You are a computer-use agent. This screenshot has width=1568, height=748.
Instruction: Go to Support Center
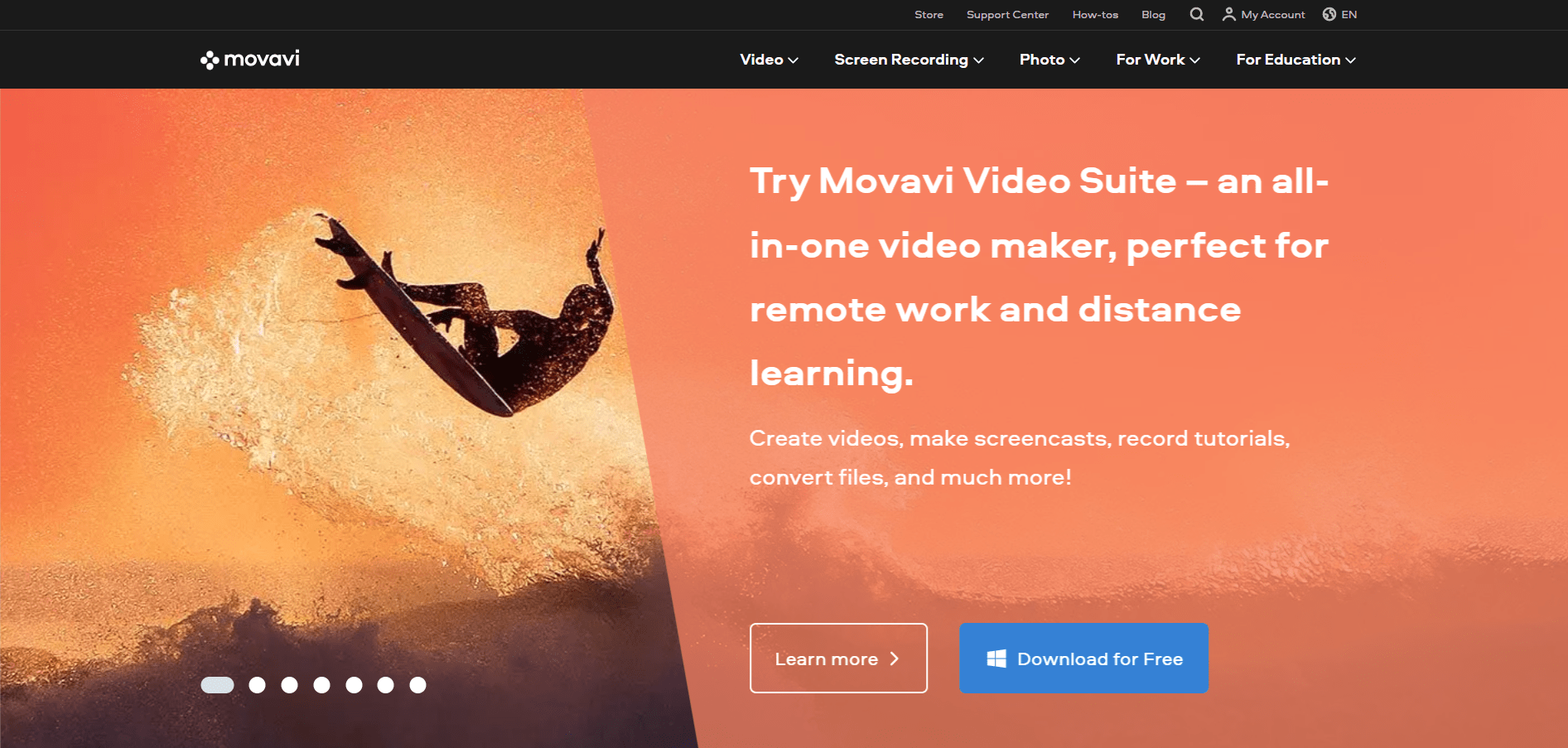point(1007,14)
